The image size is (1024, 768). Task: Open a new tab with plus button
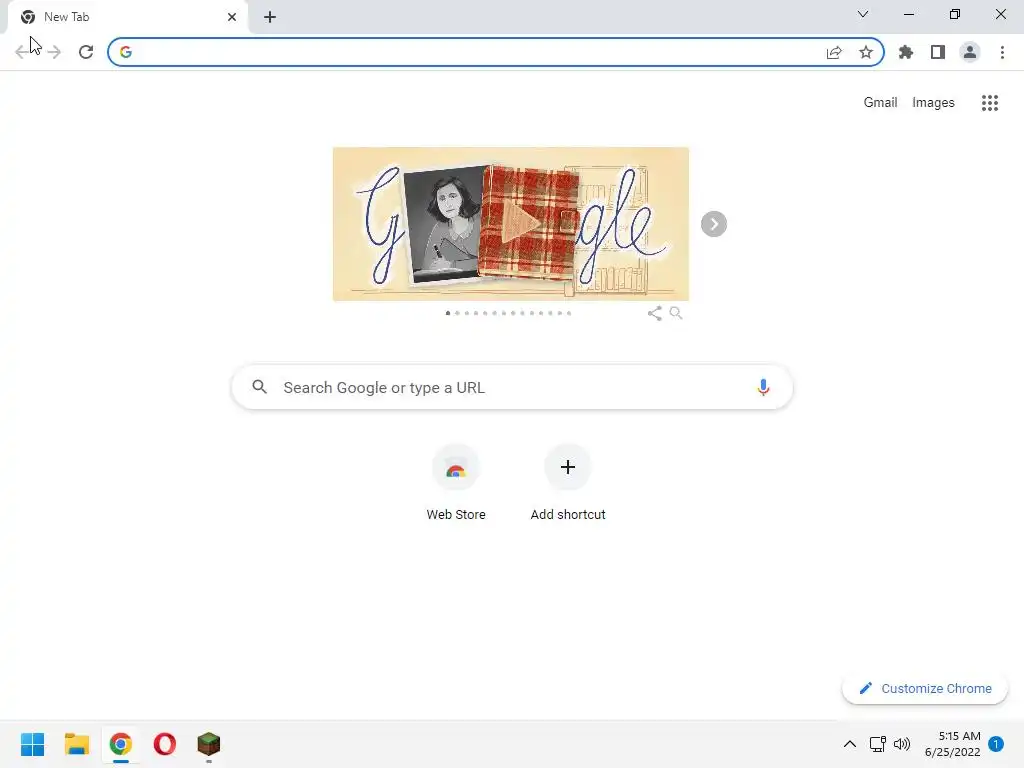(x=270, y=17)
